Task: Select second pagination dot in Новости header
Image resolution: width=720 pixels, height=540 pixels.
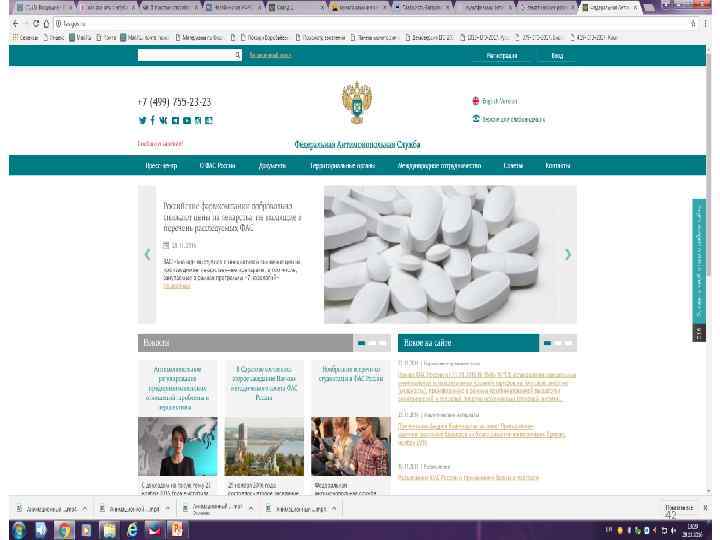Action: click(372, 343)
